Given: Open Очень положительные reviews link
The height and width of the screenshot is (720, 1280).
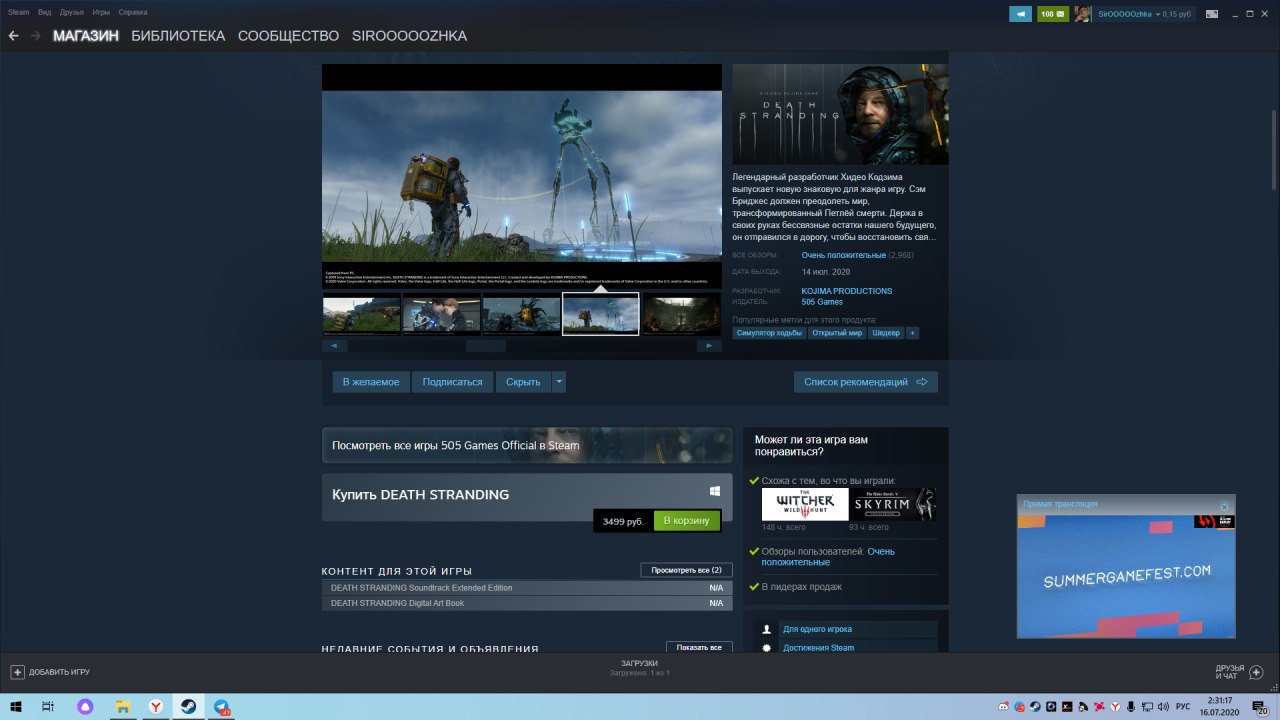Looking at the screenshot, I should [843, 255].
